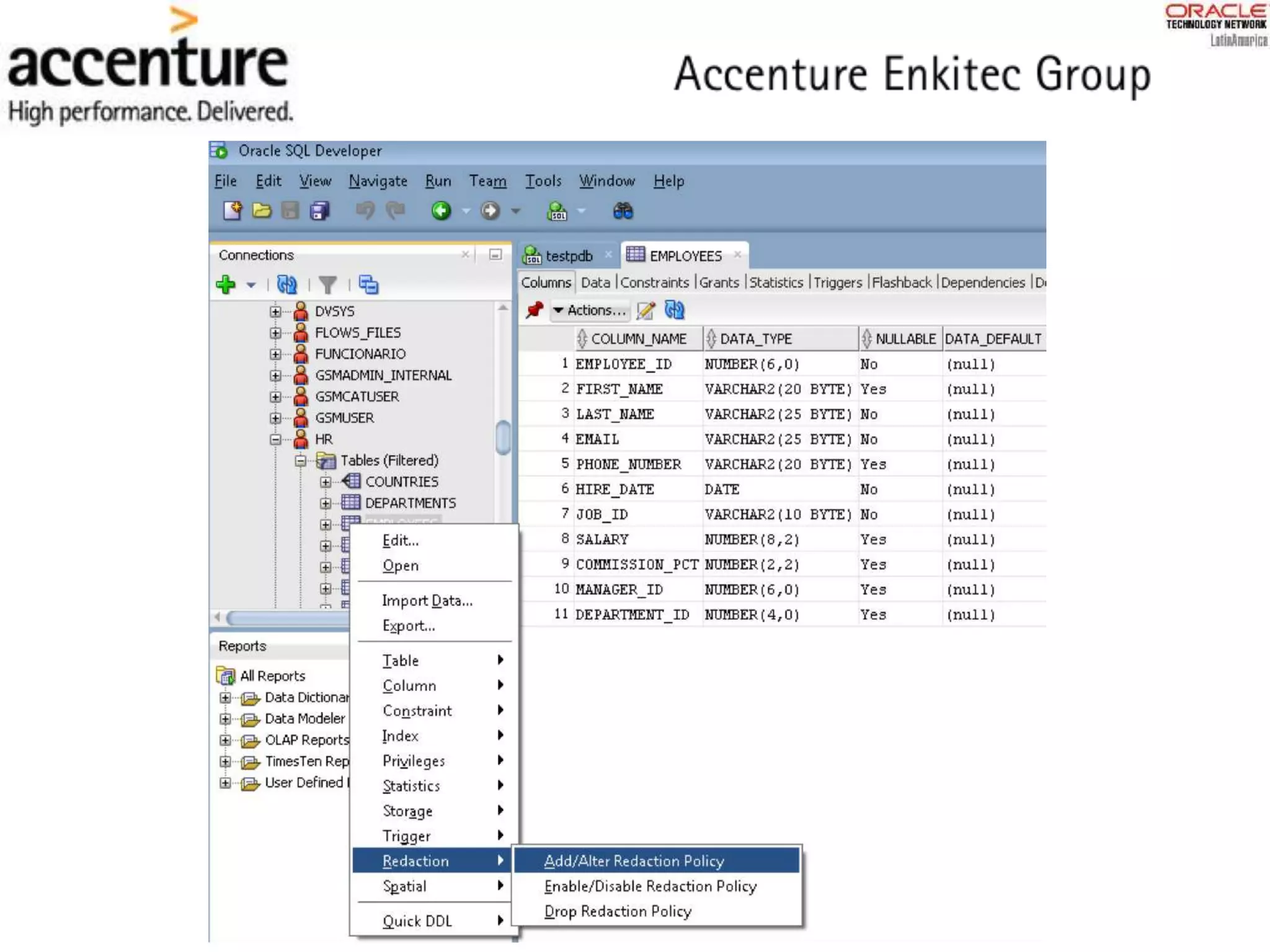
Task: Click the SQL Worksheet toolbar icon
Action: coord(557,211)
